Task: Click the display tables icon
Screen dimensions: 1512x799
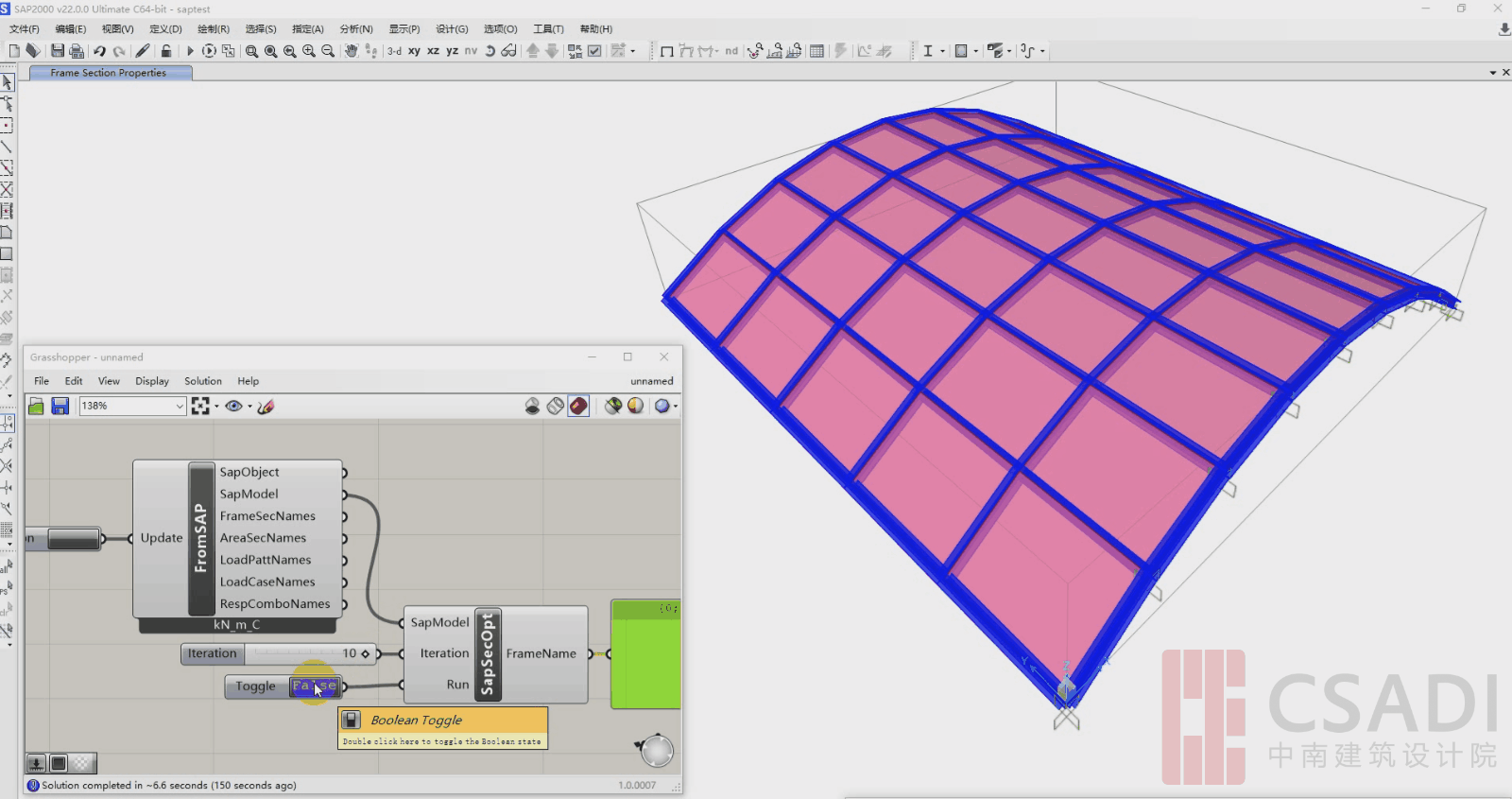Action: tap(817, 51)
